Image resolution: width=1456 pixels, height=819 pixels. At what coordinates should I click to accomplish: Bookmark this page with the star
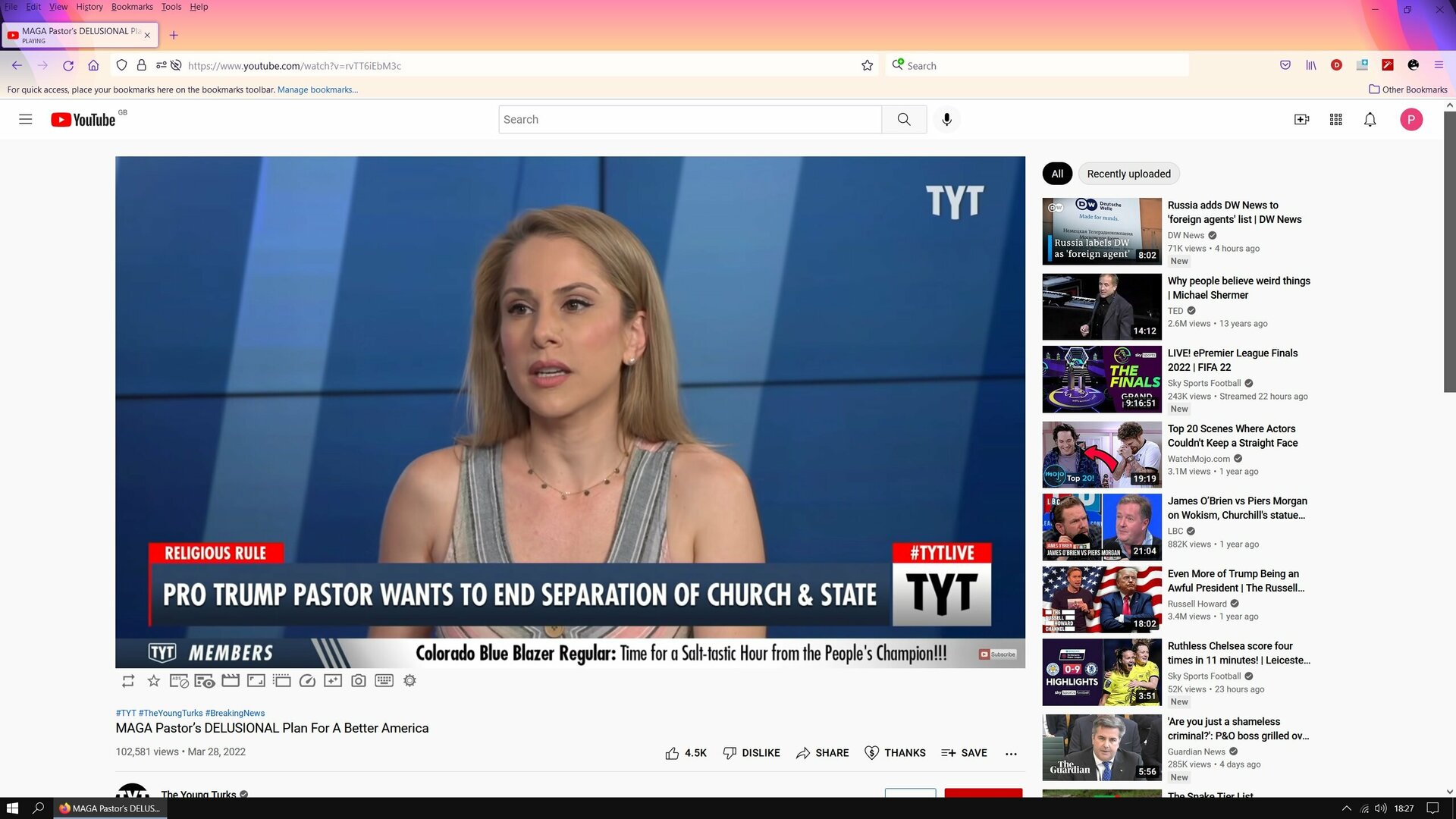868,66
